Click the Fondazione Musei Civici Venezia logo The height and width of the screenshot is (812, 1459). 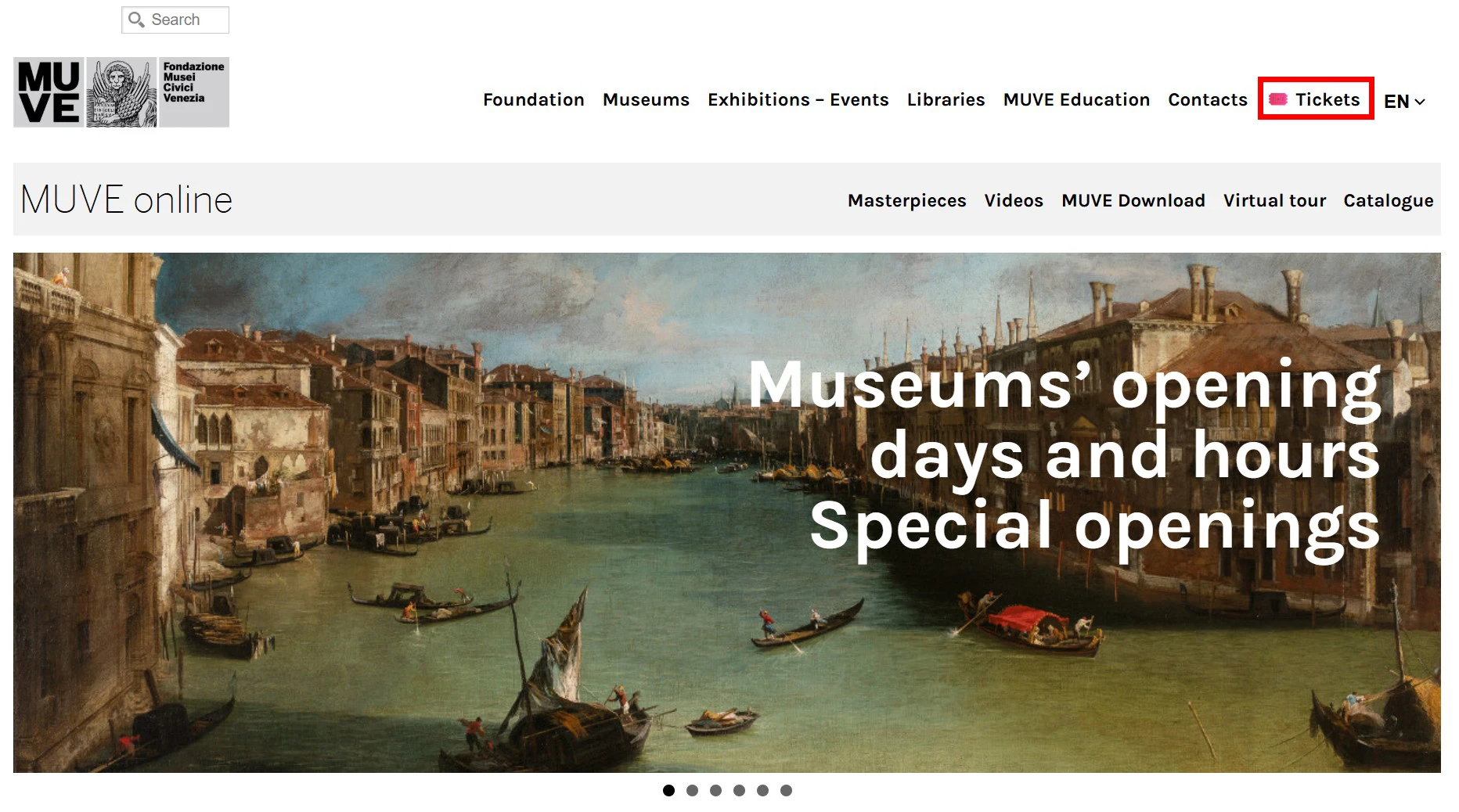click(194, 92)
